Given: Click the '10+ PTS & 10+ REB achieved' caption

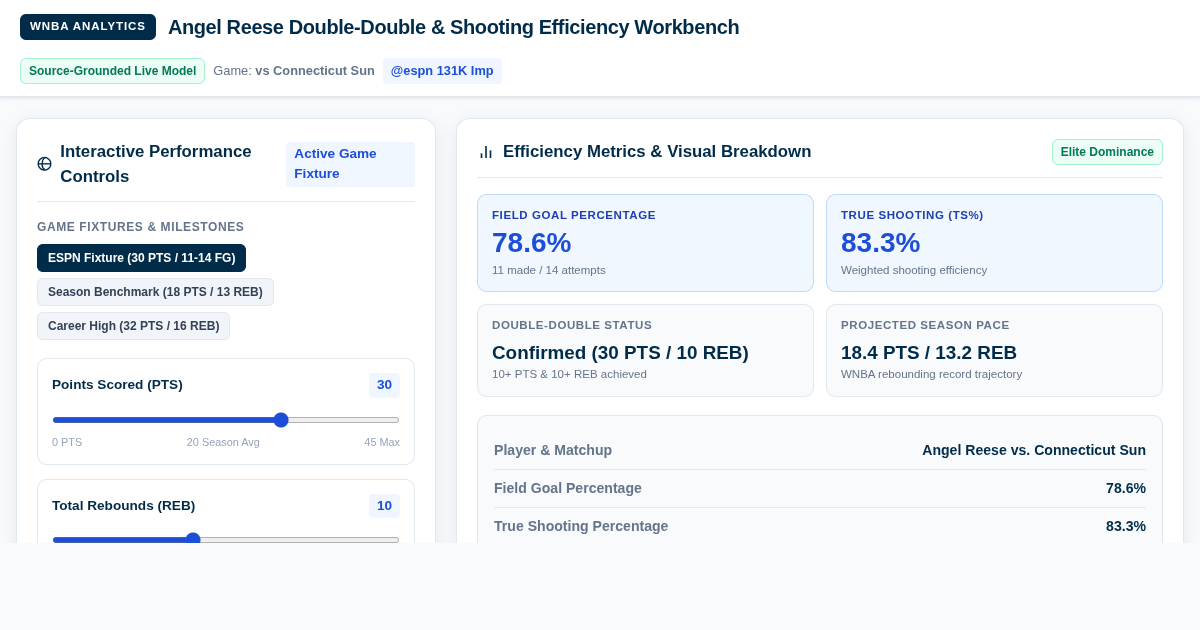Looking at the screenshot, I should (569, 374).
